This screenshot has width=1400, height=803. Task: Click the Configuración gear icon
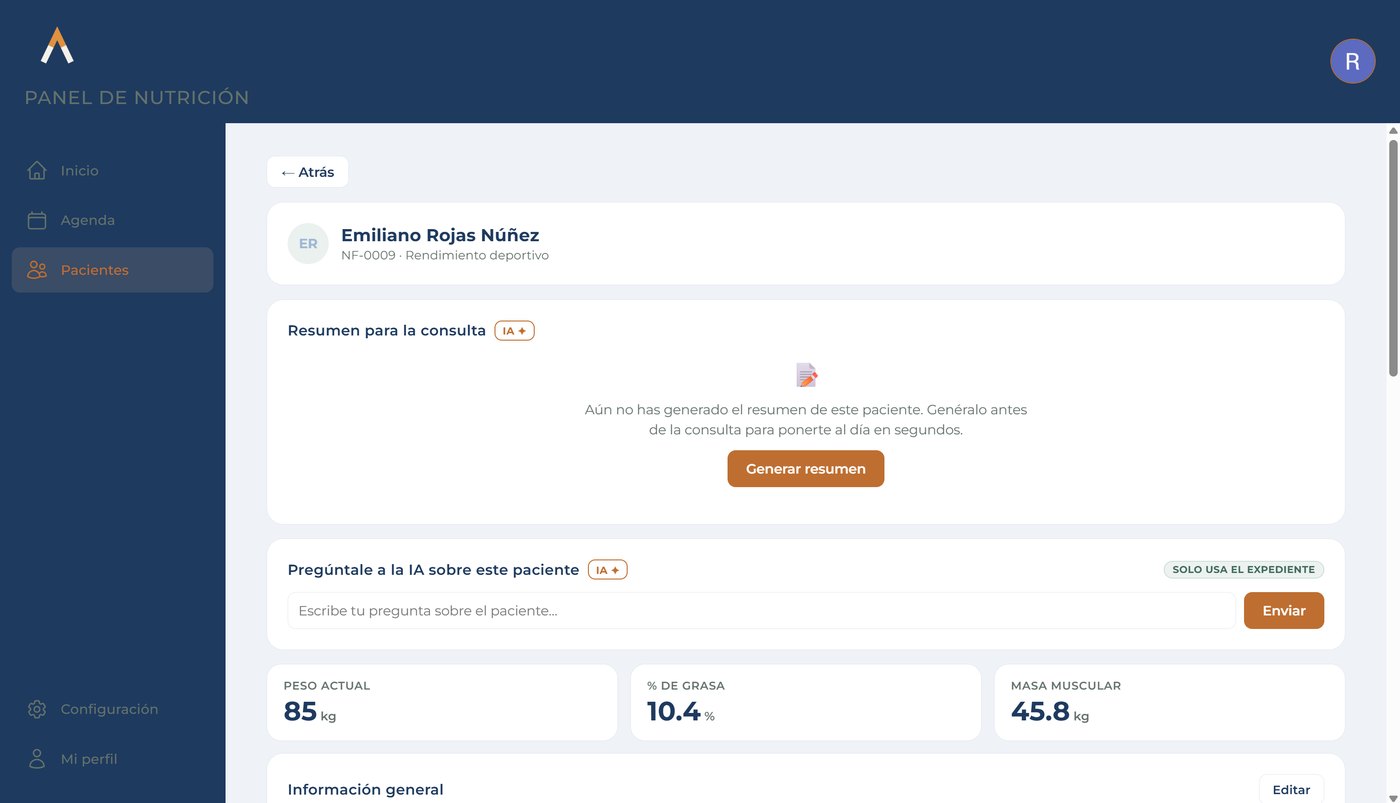(37, 709)
